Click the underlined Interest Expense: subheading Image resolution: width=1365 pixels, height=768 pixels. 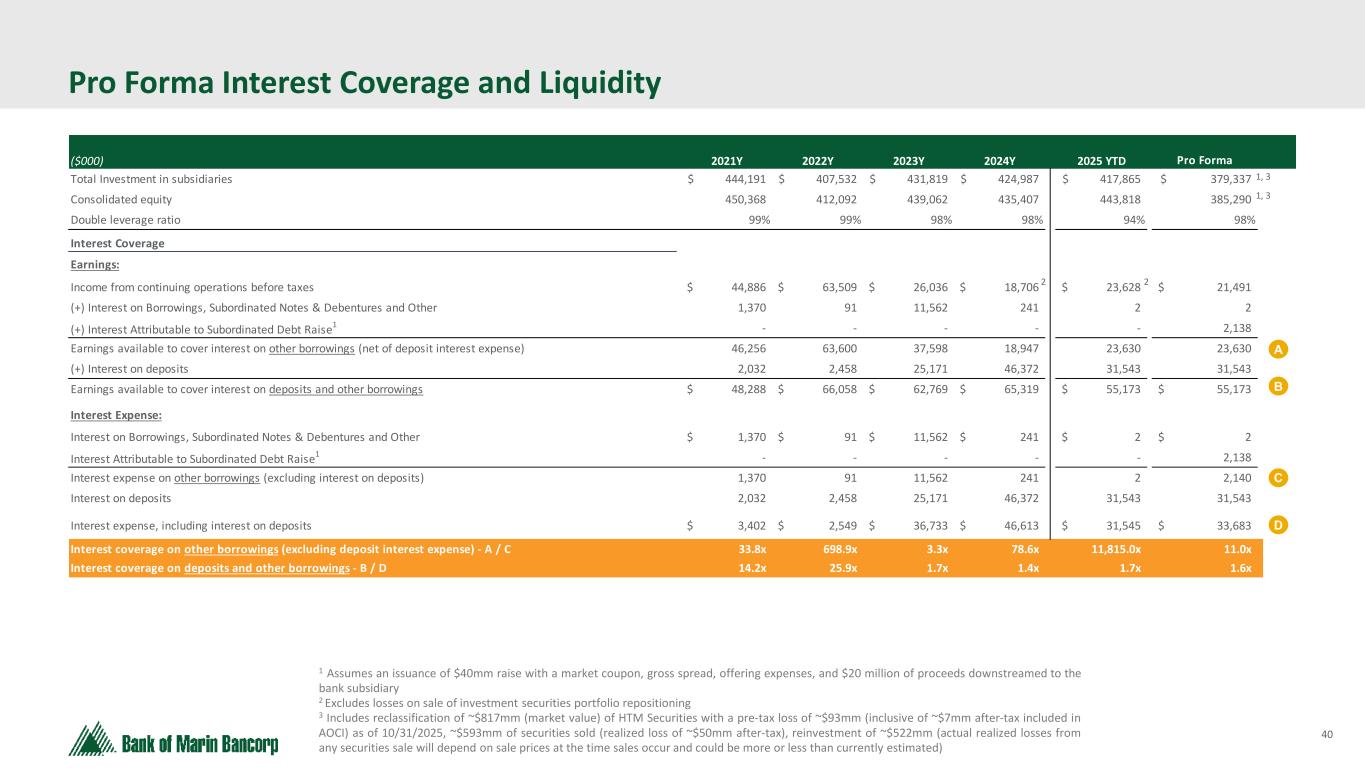[117, 415]
